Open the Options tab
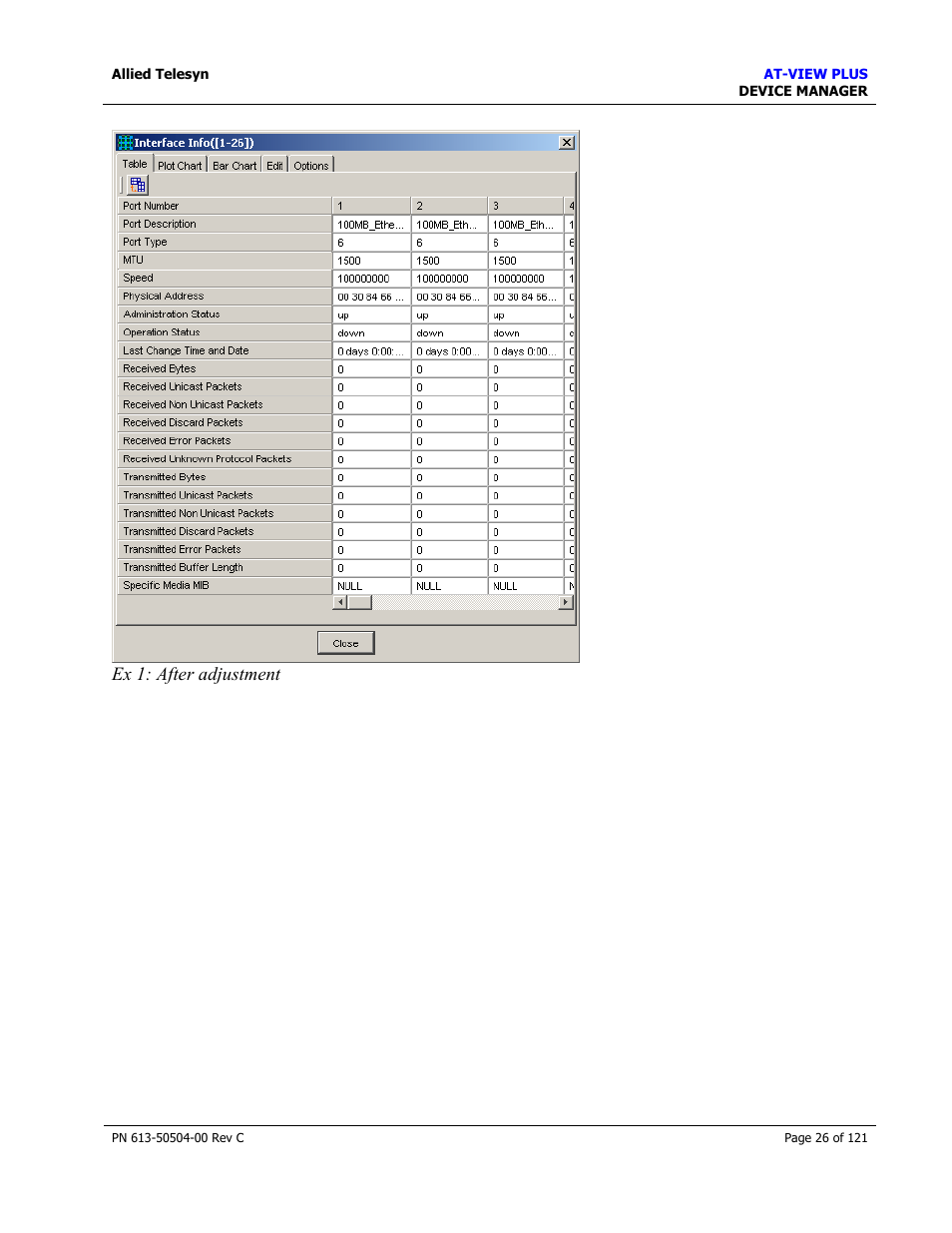The image size is (952, 1233). (311, 166)
